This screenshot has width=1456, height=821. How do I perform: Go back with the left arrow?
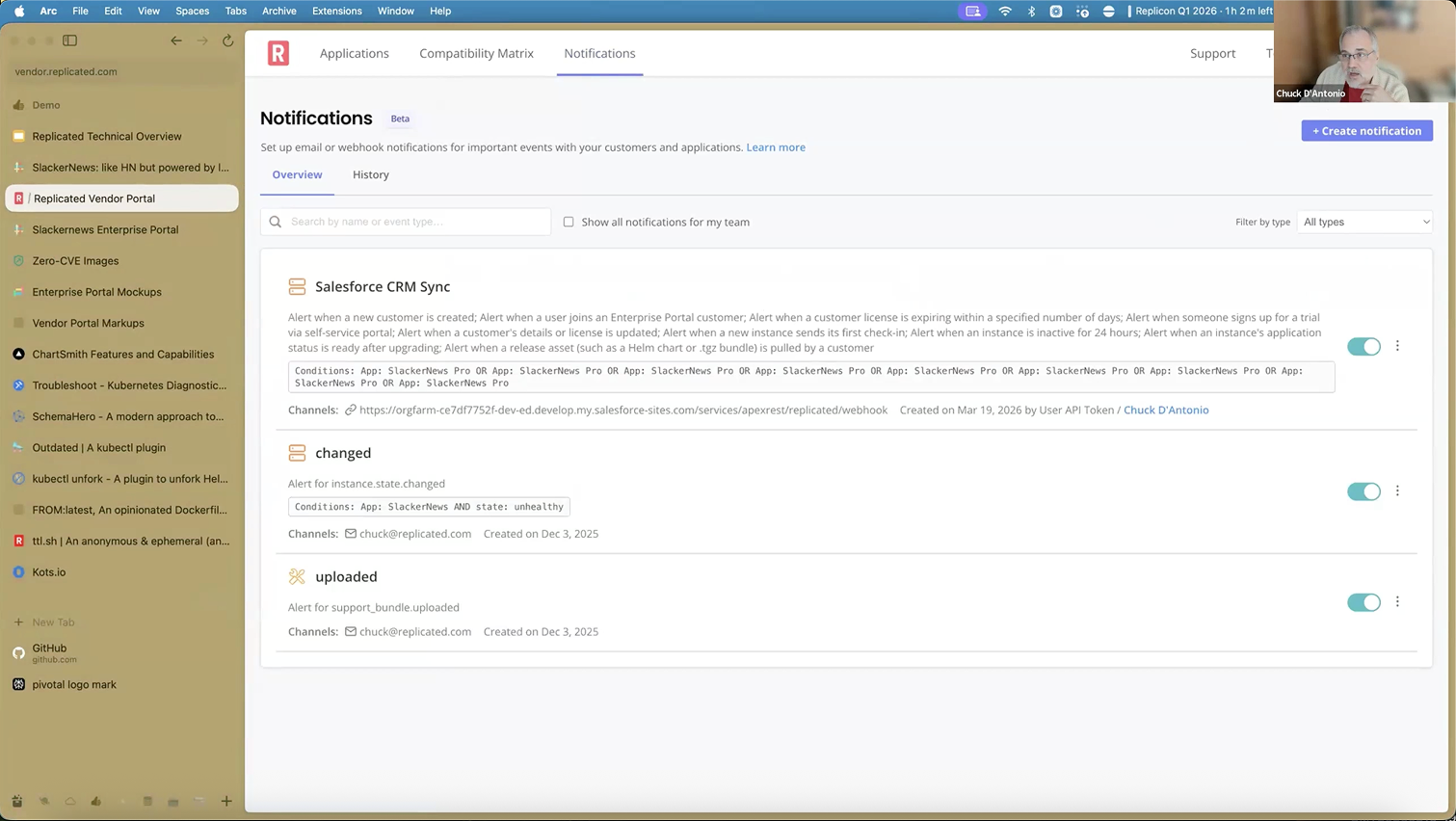pos(175,40)
